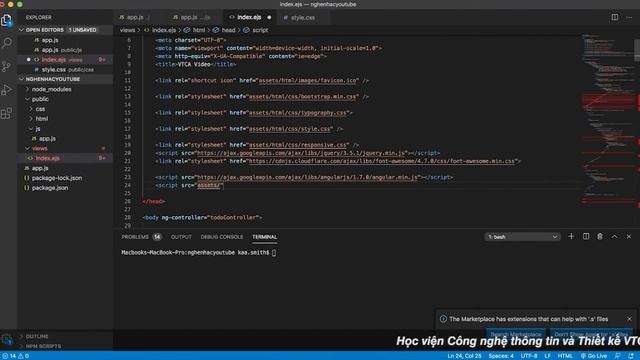Open the editor More Actions ellipsis
This screenshot has width=640, height=360.
629,17
